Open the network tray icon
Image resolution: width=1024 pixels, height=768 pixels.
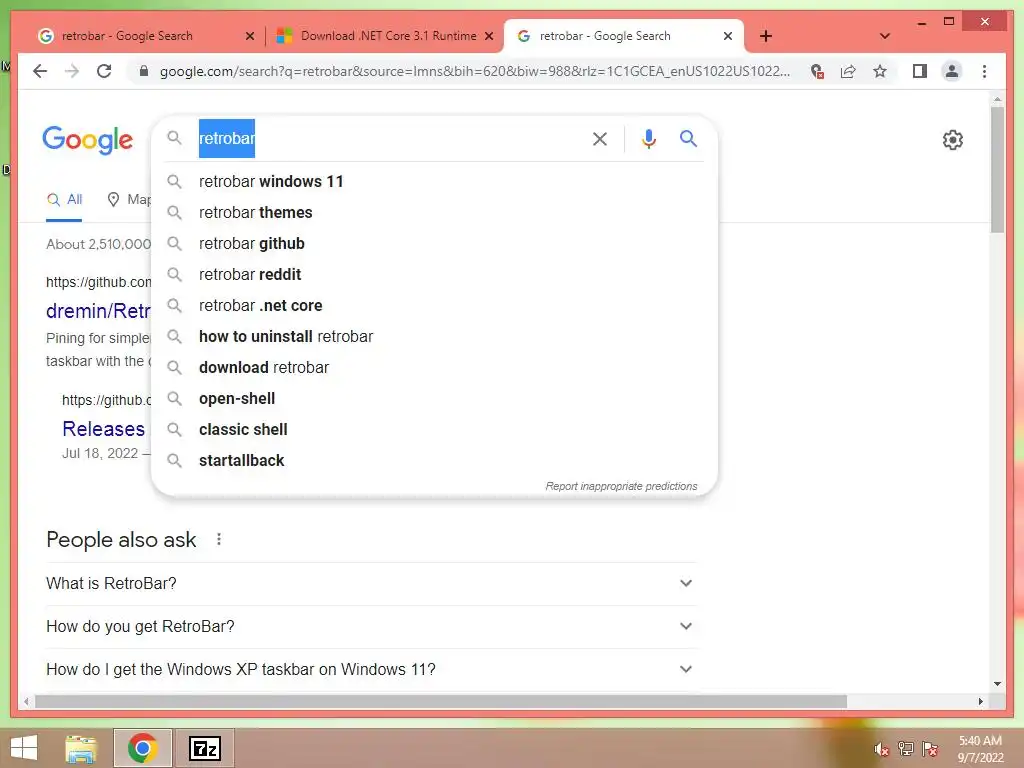[x=905, y=749]
